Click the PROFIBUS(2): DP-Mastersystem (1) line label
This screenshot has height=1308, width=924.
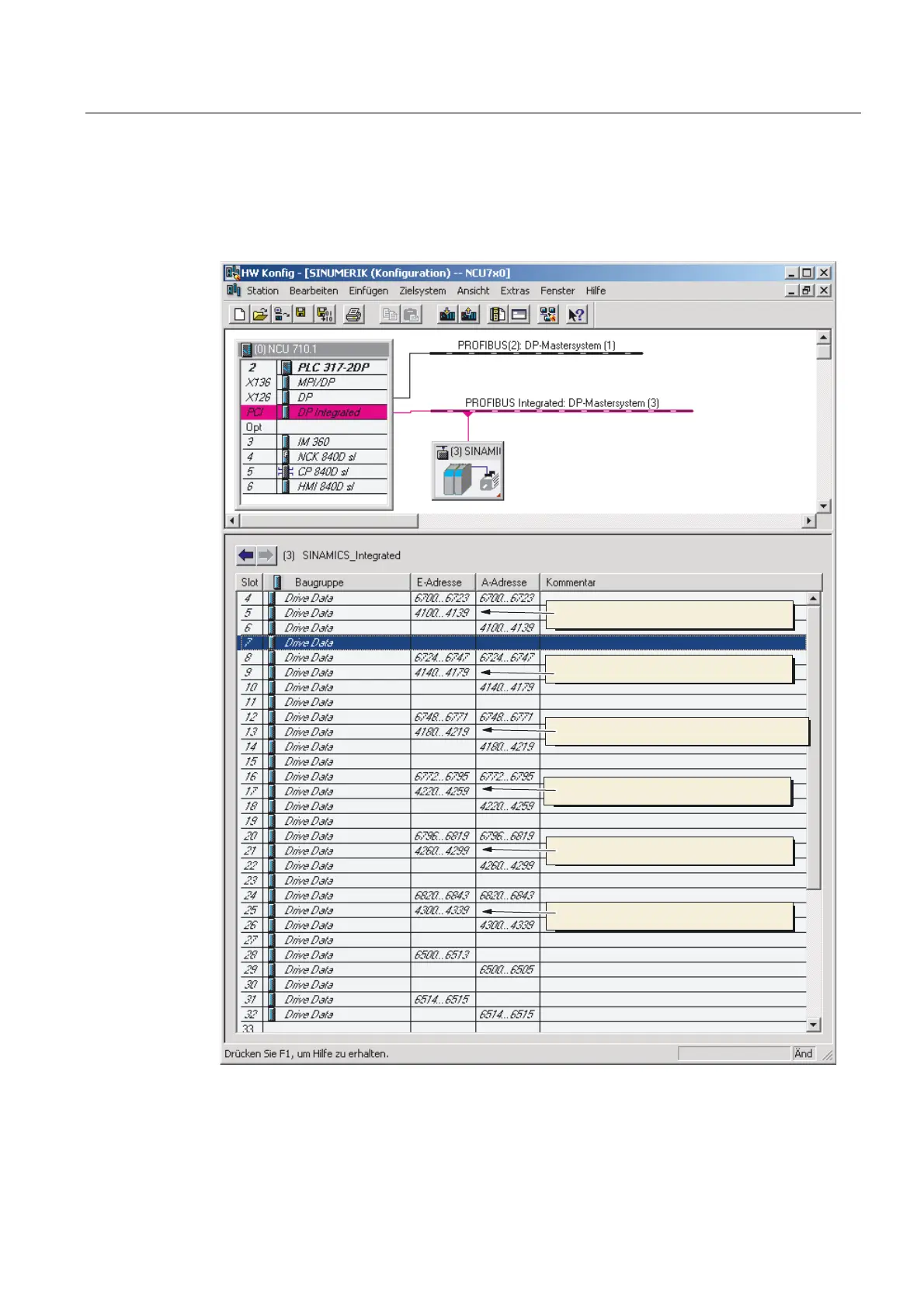(537, 345)
